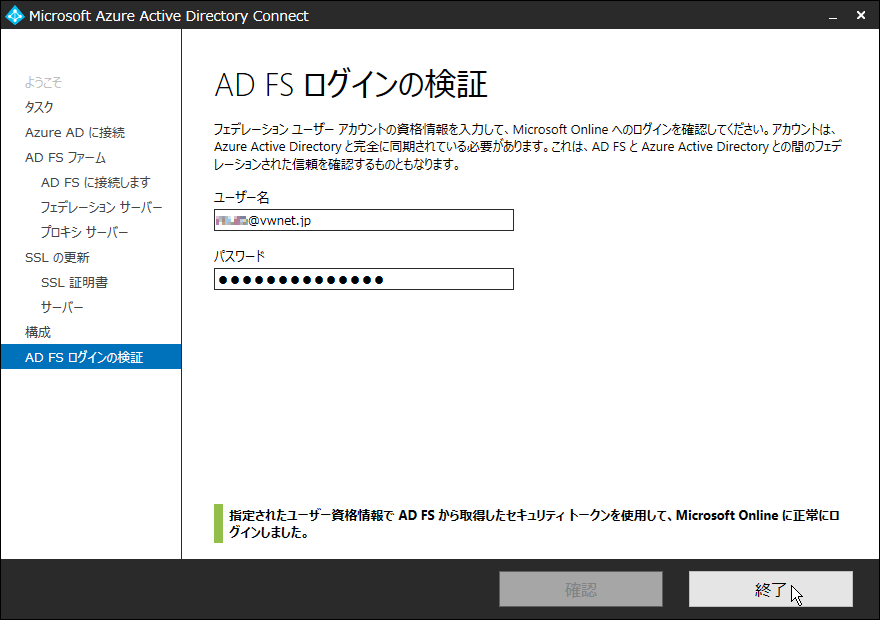Click the federation description paragraph
This screenshot has height=620, width=880.
pos(528,146)
